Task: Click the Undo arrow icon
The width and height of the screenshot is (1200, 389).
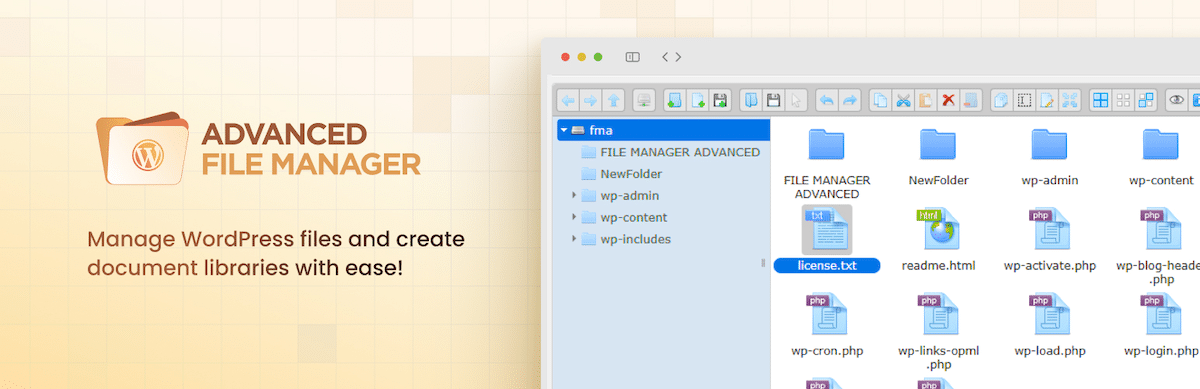Action: (827, 100)
